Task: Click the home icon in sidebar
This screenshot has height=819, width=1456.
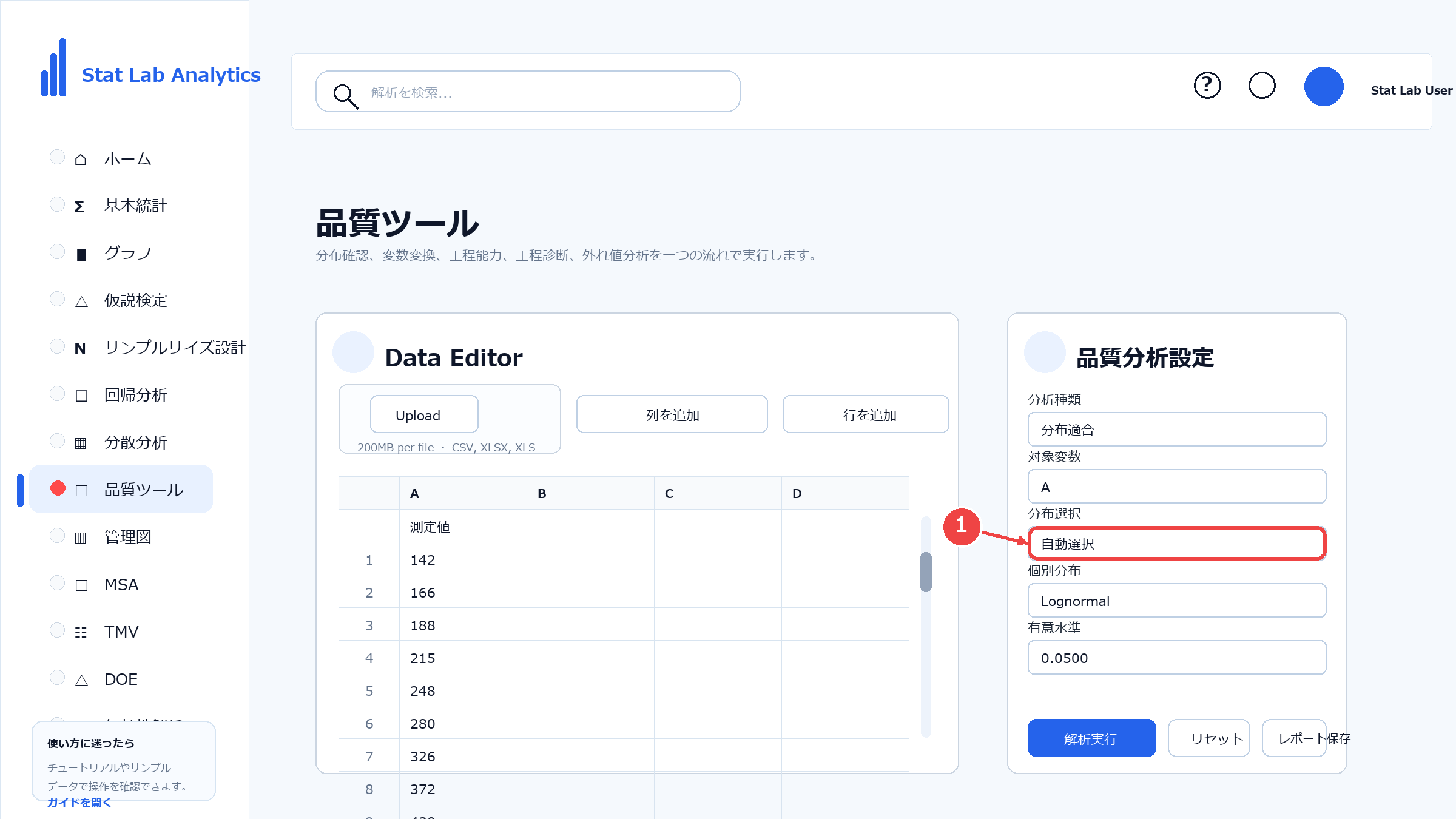Action: [x=81, y=159]
